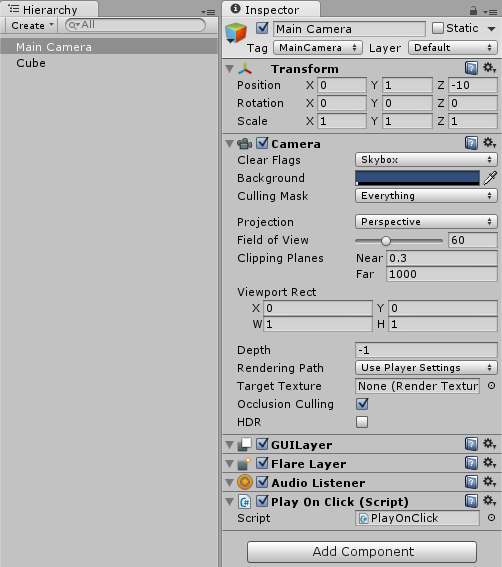Disable the Camera component checkbox
Viewport: 502px width, 567px height.
(x=262, y=143)
